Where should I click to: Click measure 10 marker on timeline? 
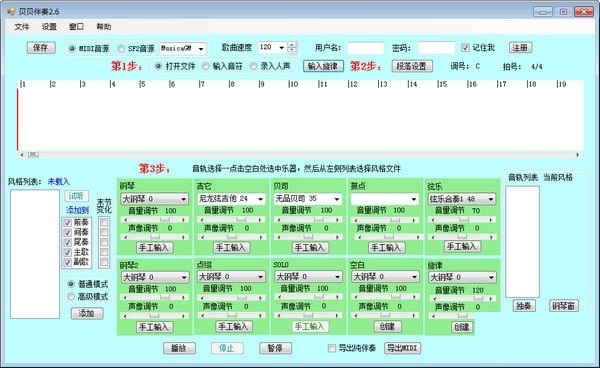coord(293,84)
